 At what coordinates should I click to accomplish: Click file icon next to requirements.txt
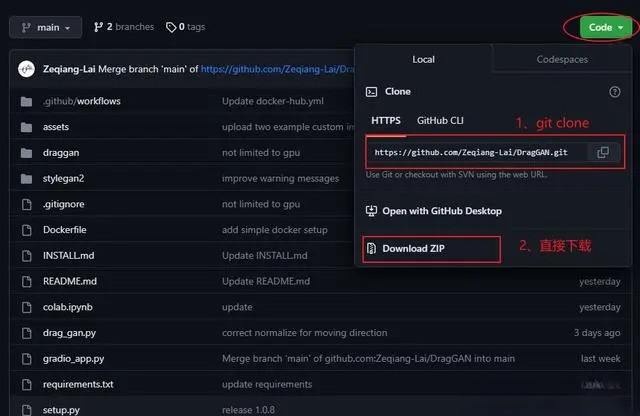point(27,384)
